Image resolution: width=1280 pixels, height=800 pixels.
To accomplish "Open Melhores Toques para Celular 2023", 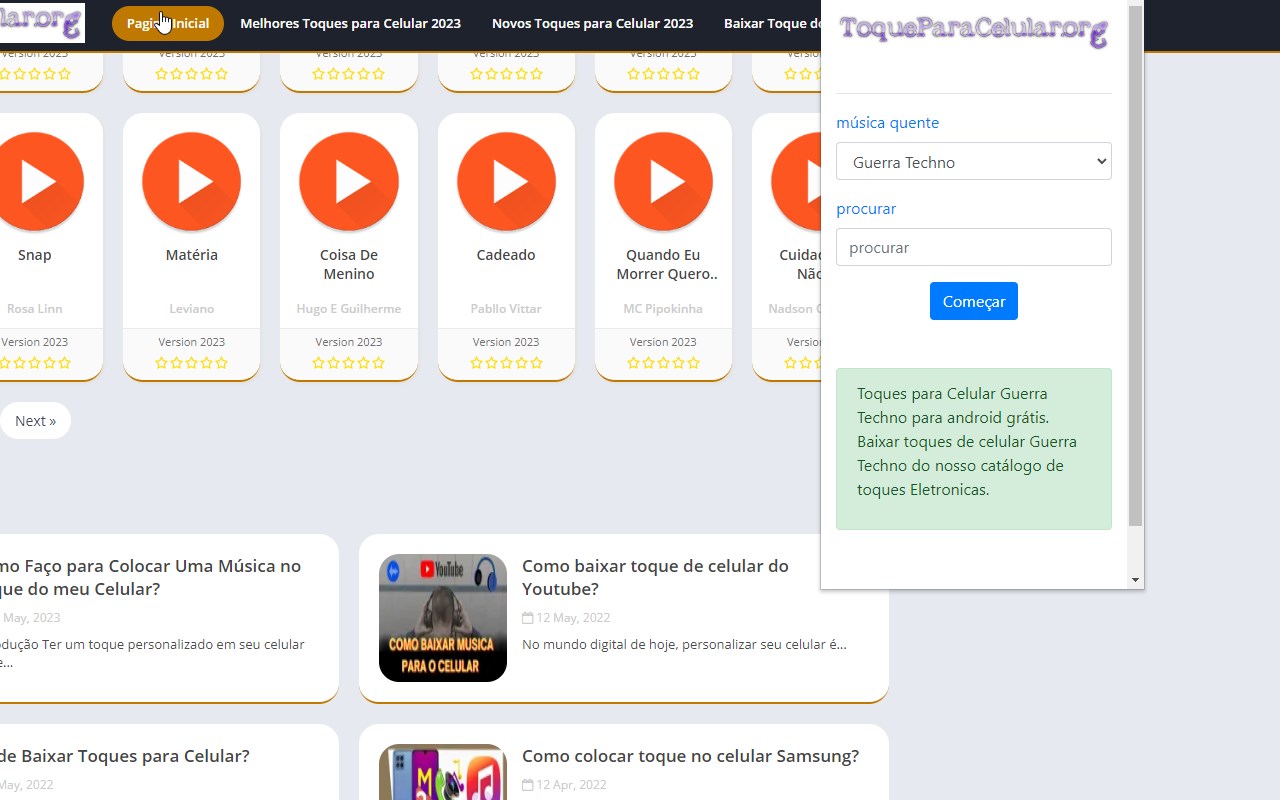I will click(x=351, y=23).
